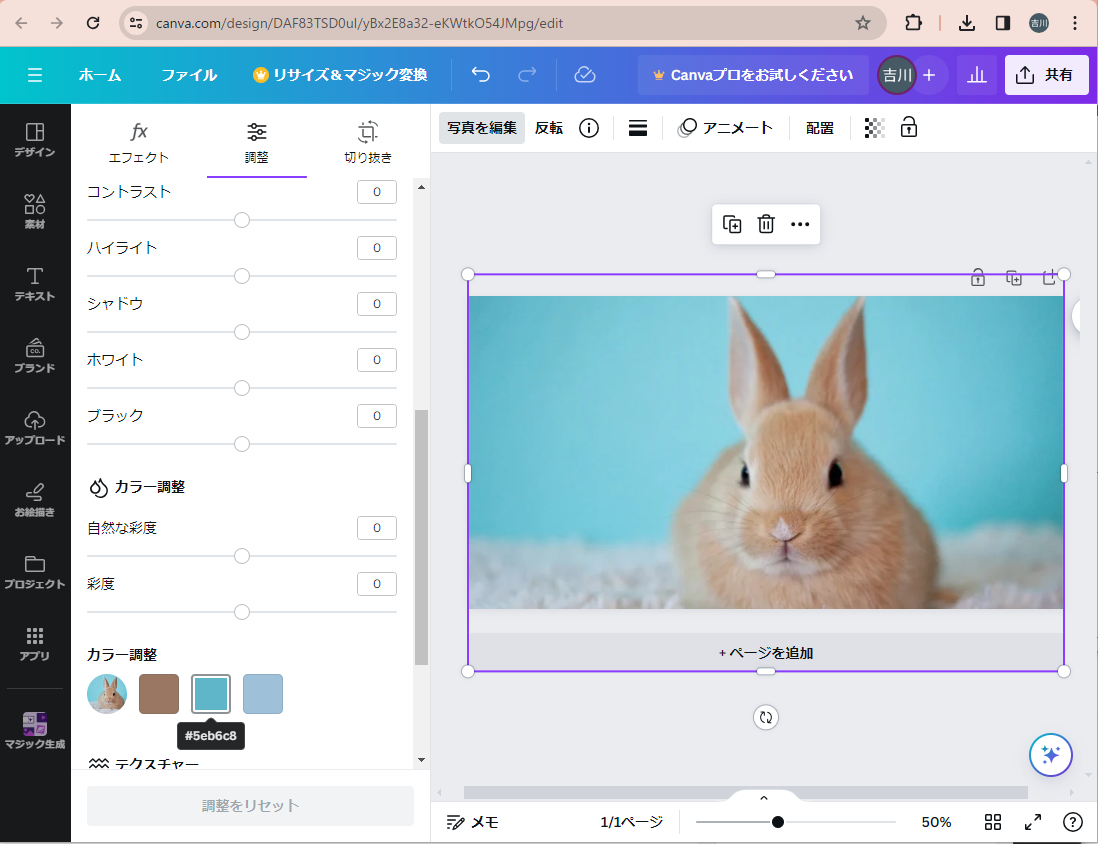Screen dimensions: 1098x844
Task: Switch to the エフェクト tab
Action: click(139, 142)
